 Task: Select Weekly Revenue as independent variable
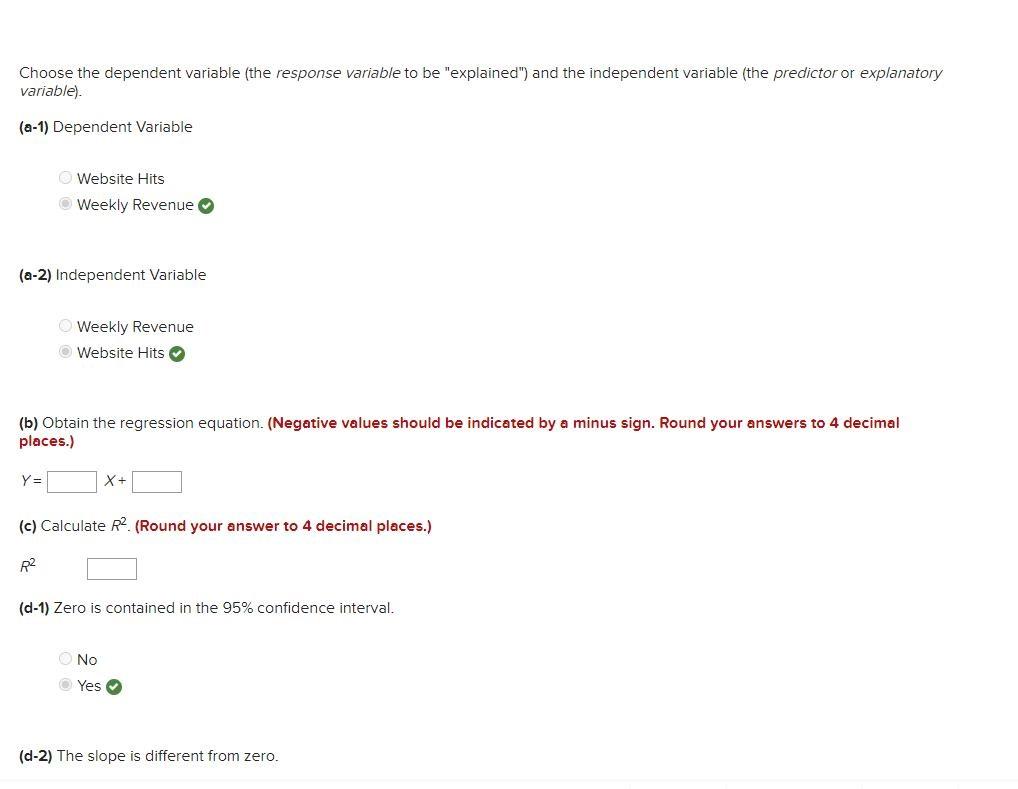[65, 325]
